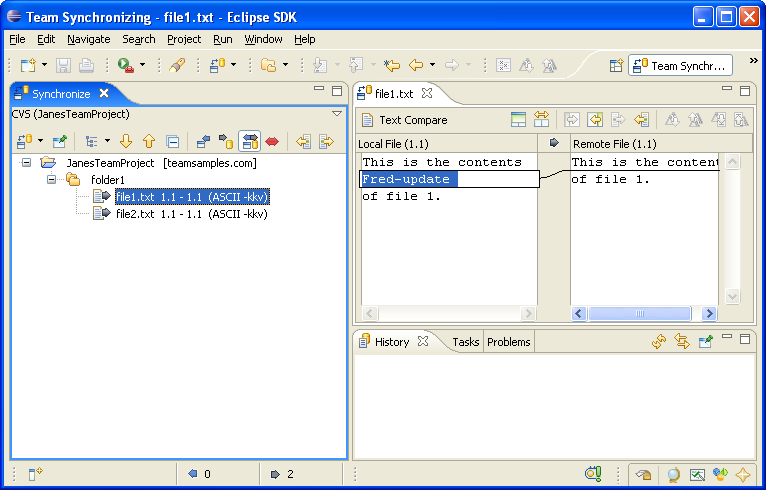The height and width of the screenshot is (490, 766).
Task: Refresh the History view
Action: (x=659, y=341)
